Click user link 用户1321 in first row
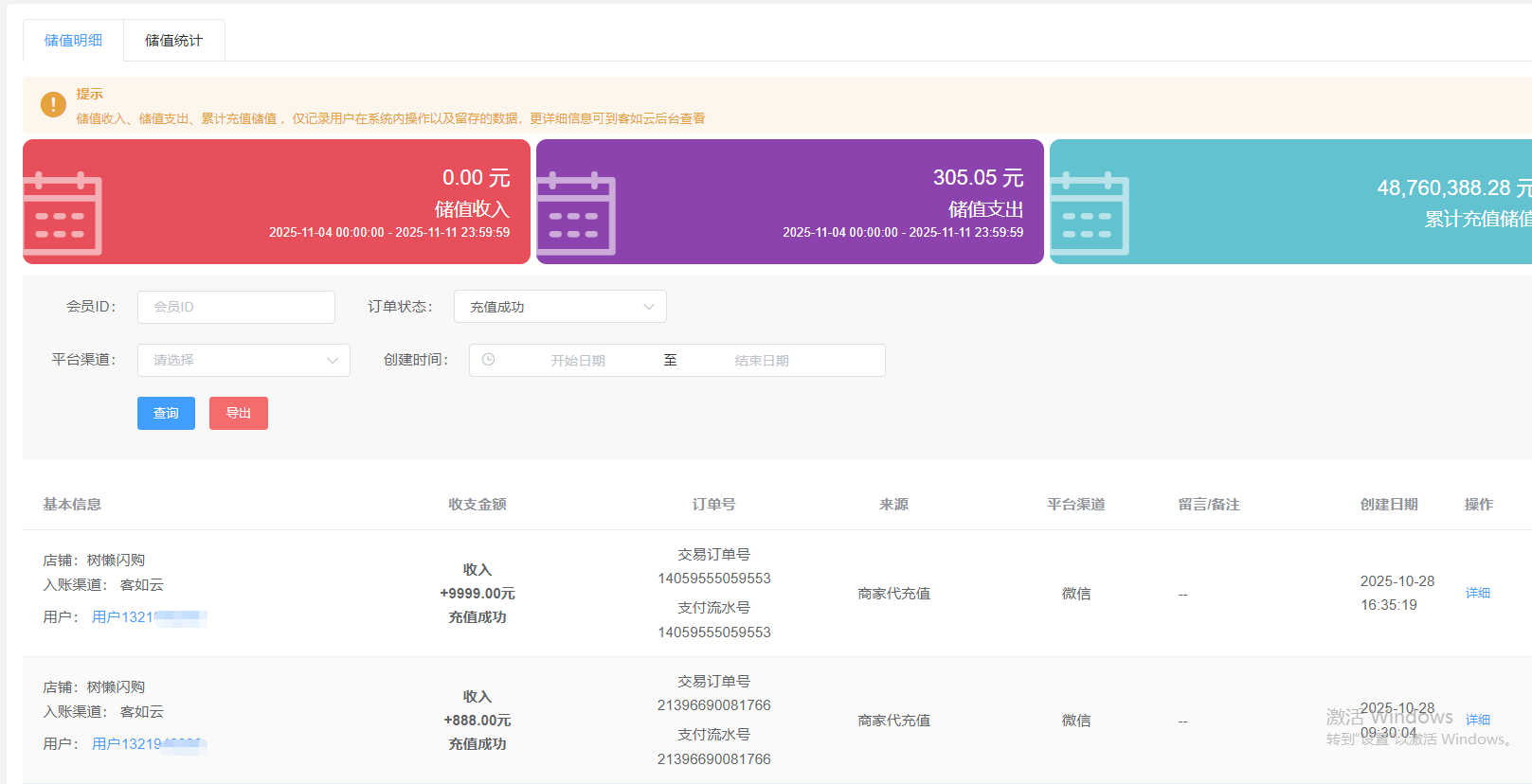The width and height of the screenshot is (1532, 784). point(123,617)
